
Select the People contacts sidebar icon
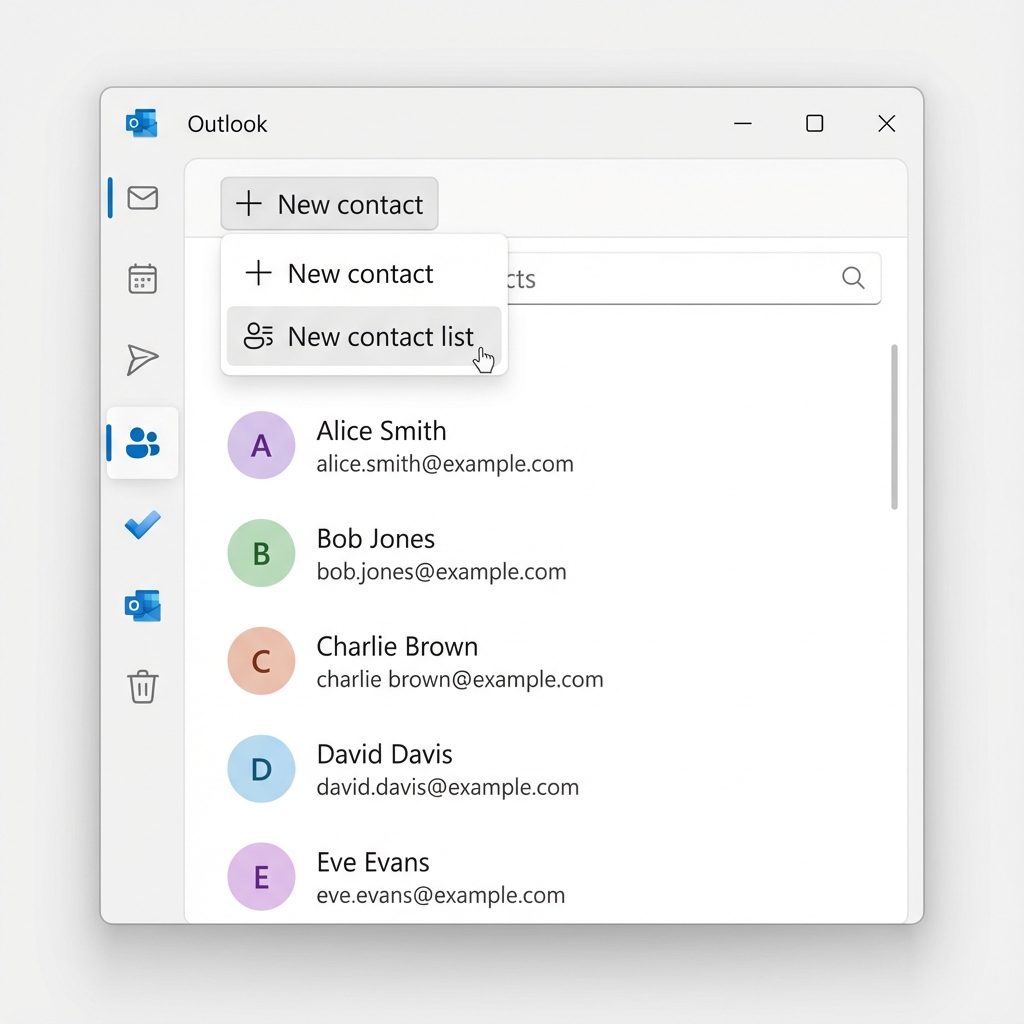(x=142, y=443)
